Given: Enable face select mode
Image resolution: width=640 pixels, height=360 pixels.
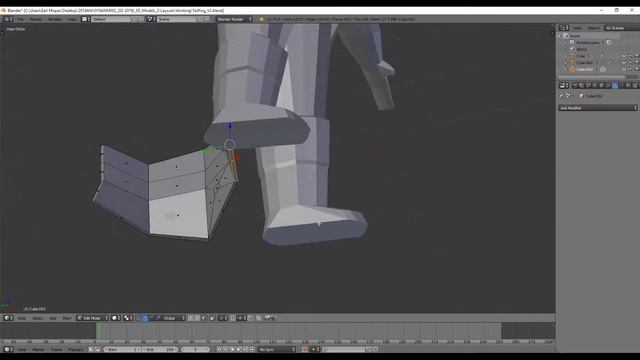Looking at the screenshot, I should click(x=204, y=318).
